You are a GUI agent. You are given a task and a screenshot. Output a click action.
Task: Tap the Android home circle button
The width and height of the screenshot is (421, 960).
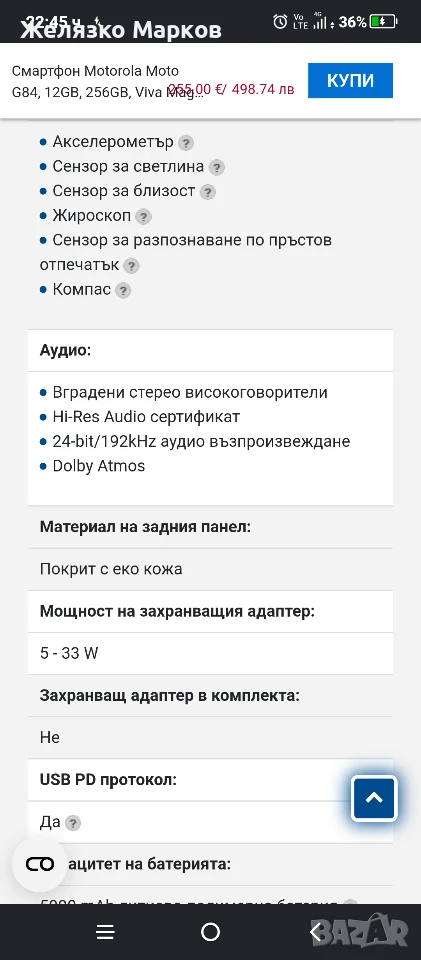pos(210,932)
